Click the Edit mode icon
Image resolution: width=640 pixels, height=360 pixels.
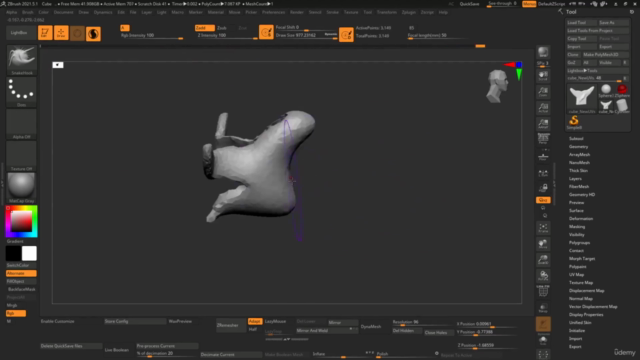[45, 33]
